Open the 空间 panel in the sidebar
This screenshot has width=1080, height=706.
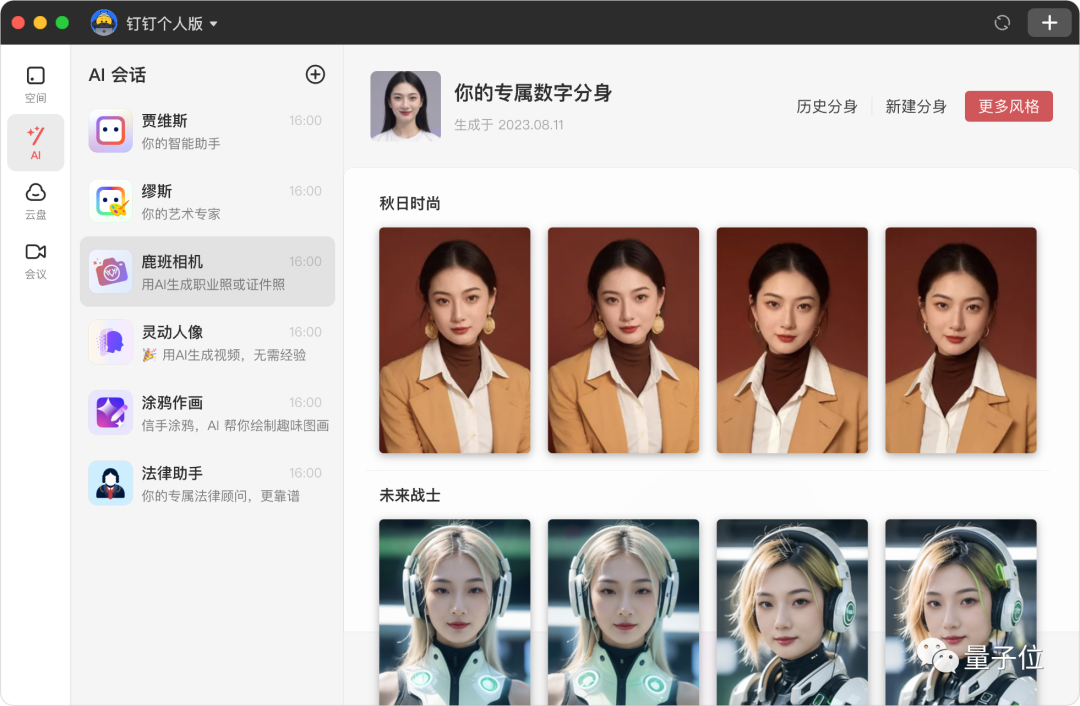point(35,84)
